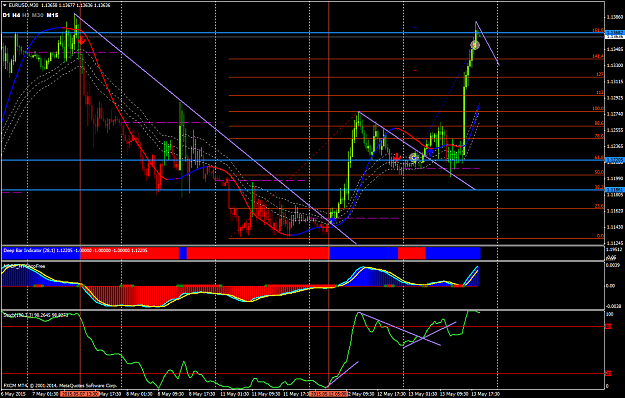Viewport: 625px width, 398px height.
Task: Click the 0.0 Fibonacci level label
Action: click(x=600, y=236)
